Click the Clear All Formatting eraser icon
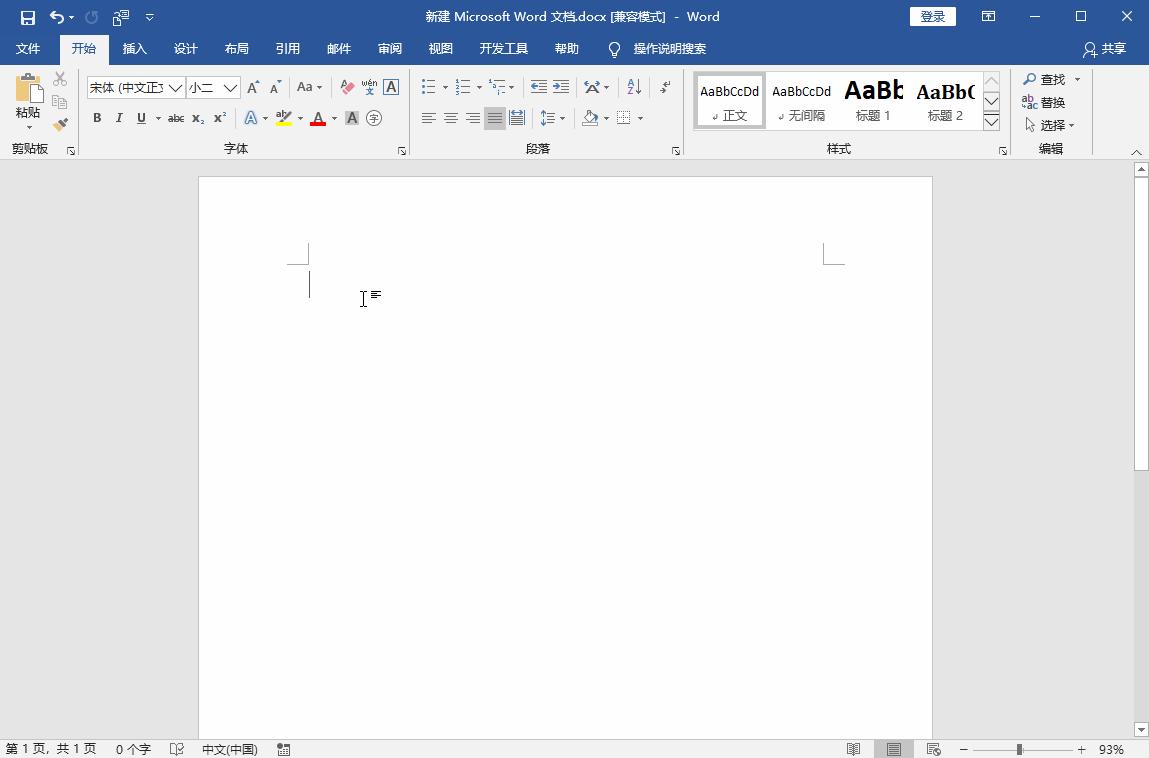The image size is (1149, 758). (x=347, y=87)
